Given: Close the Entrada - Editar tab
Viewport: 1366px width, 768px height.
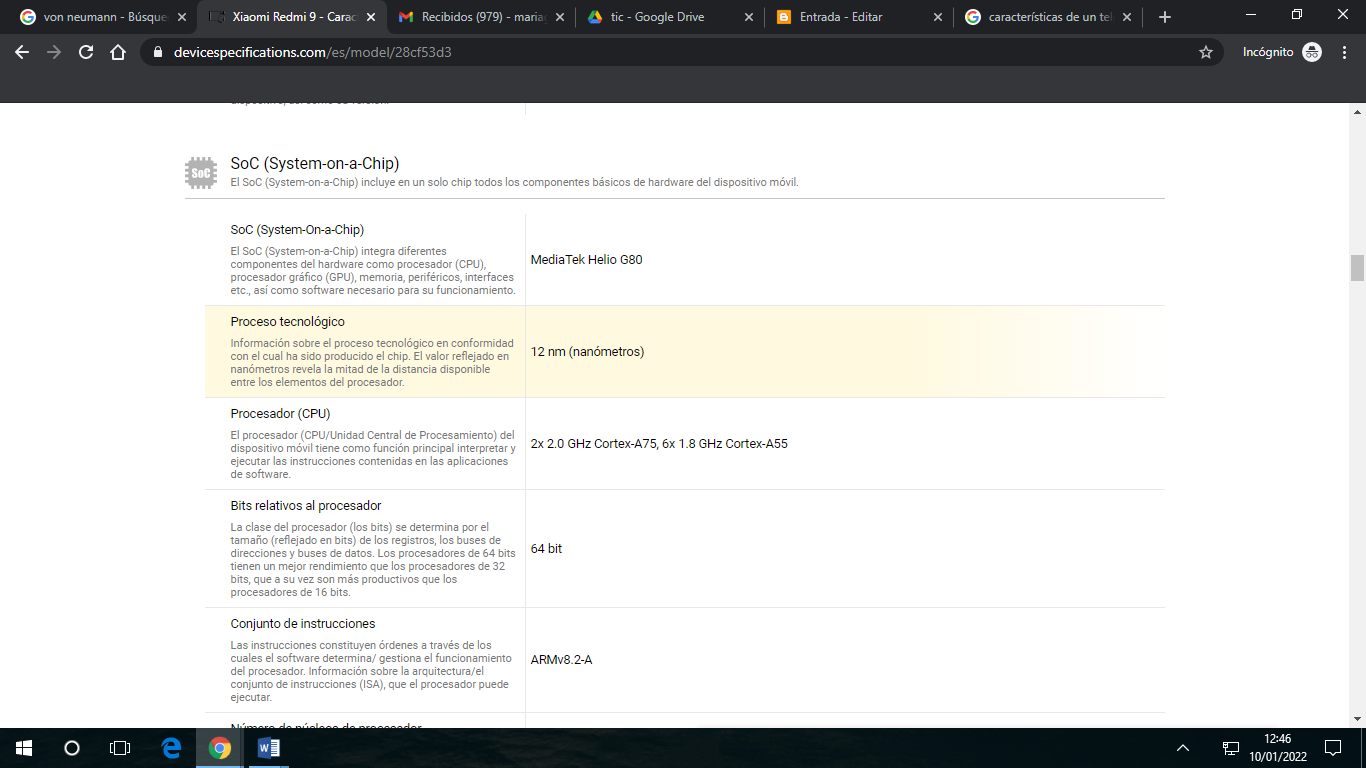Looking at the screenshot, I should coord(937,17).
